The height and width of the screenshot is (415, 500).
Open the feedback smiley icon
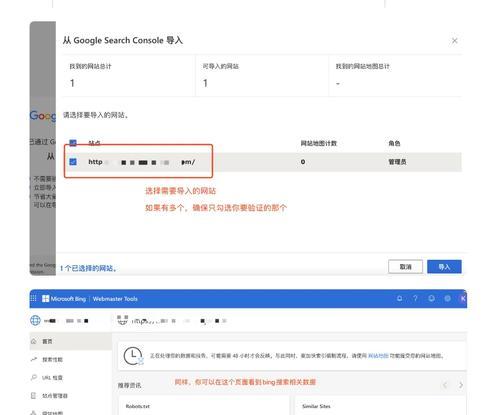click(x=431, y=298)
